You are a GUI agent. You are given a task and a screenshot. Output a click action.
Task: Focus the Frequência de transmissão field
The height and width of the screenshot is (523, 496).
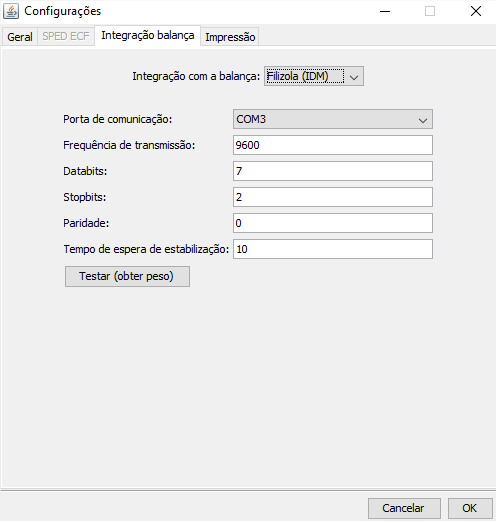point(333,145)
